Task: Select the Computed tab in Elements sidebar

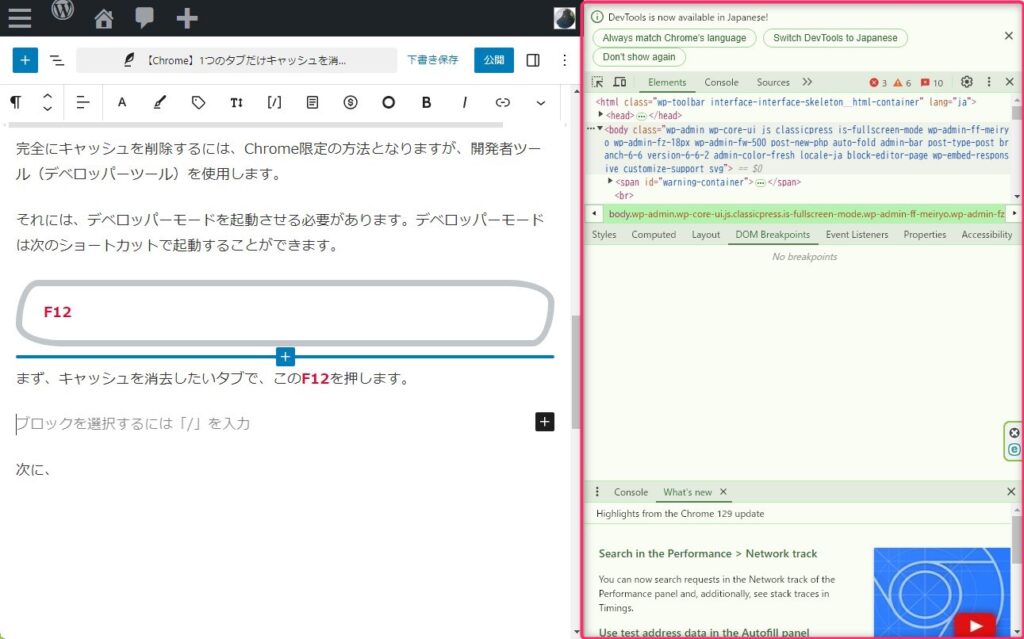Action: pos(653,234)
